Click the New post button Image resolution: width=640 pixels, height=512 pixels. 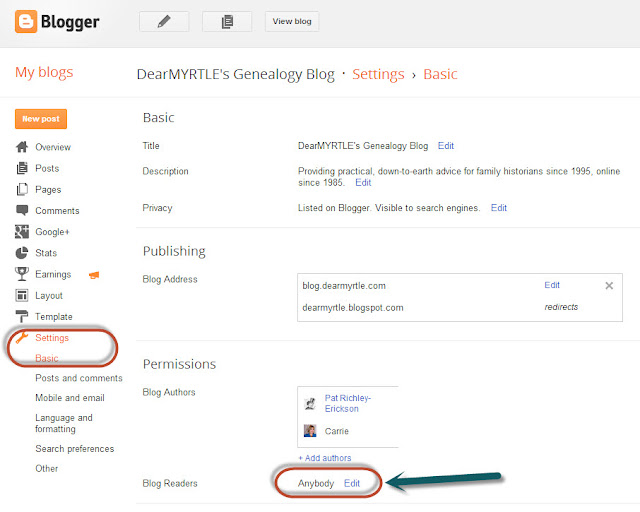[x=41, y=119]
